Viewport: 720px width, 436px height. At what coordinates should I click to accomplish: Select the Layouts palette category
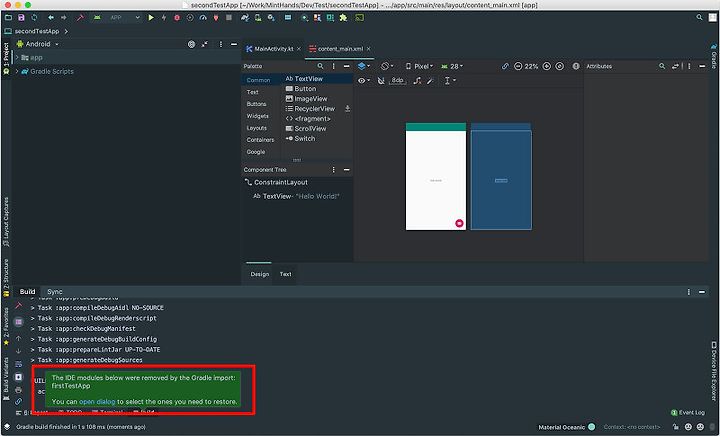click(257, 128)
